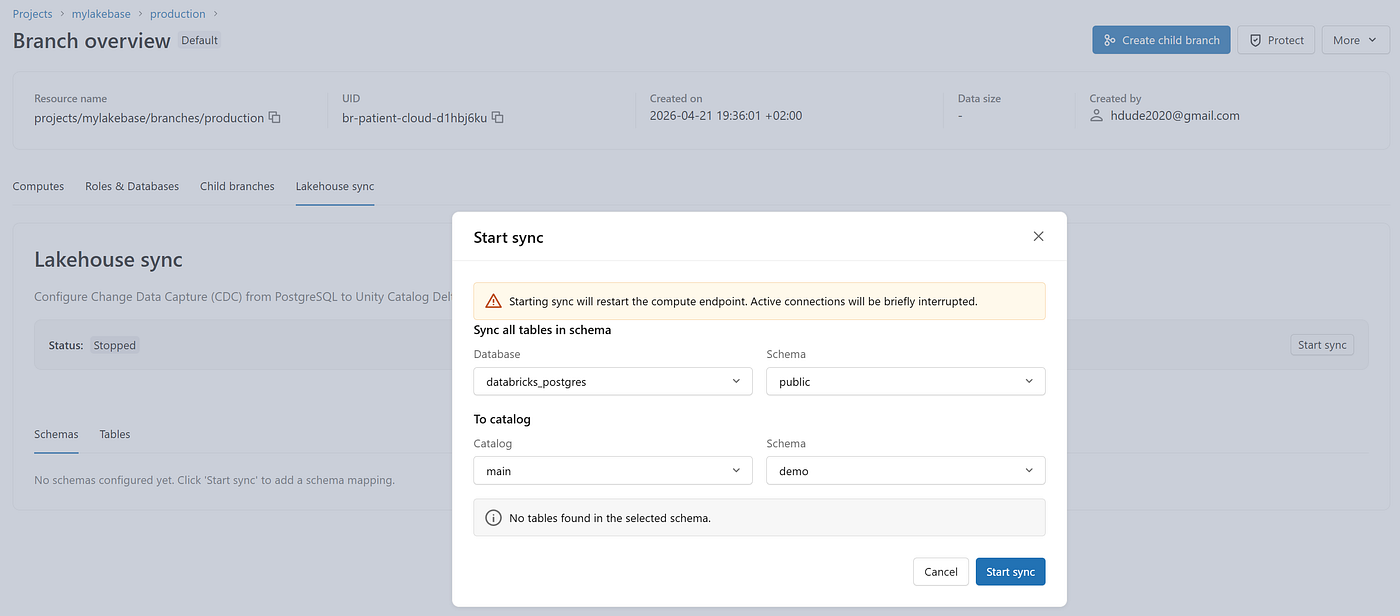Image resolution: width=1400 pixels, height=616 pixels.
Task: Click Create child branch button
Action: tap(1161, 40)
